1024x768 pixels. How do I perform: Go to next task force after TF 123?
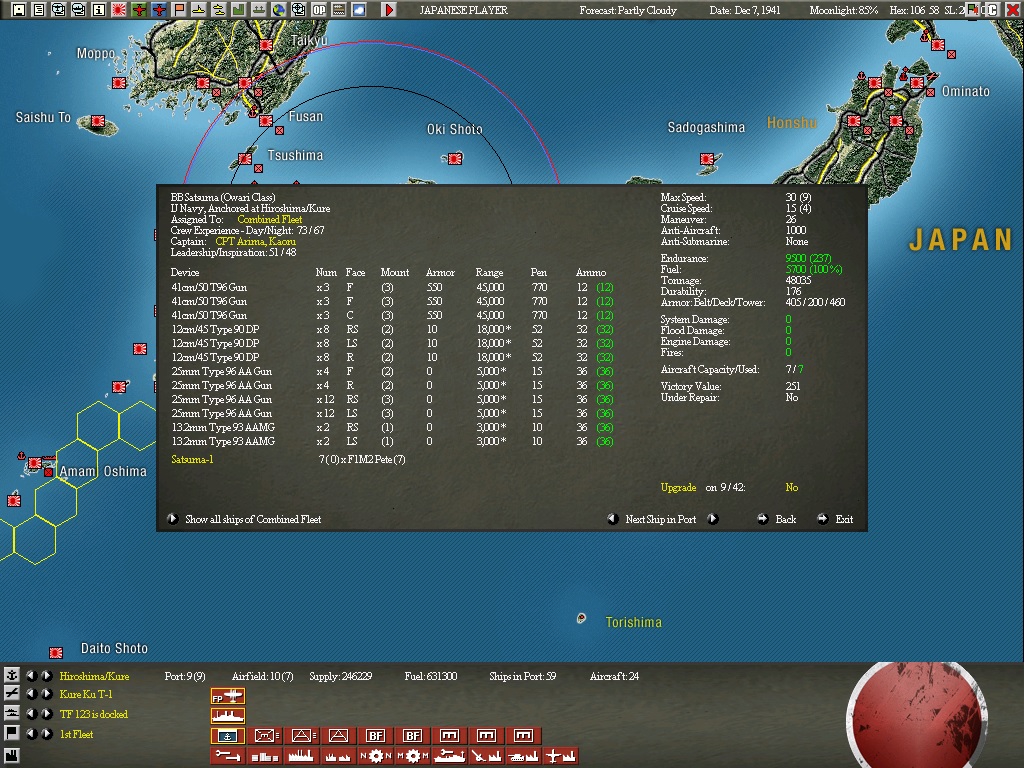tap(46, 713)
